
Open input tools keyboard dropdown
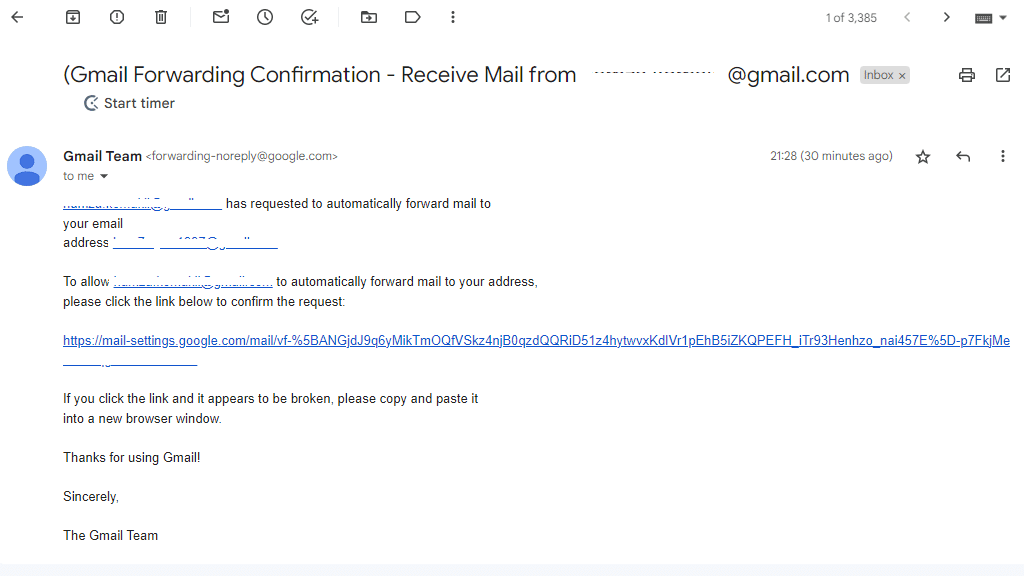[x=1003, y=17]
